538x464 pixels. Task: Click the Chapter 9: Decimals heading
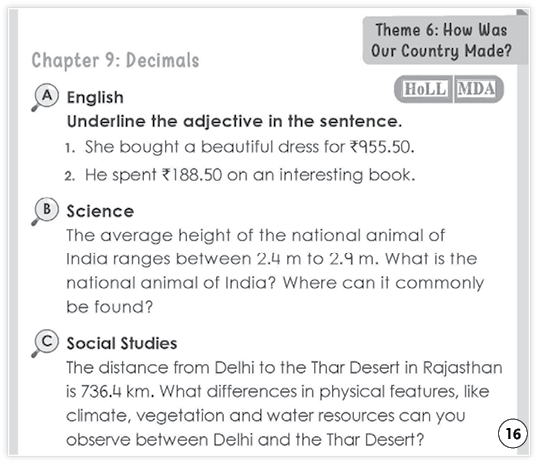[115, 61]
